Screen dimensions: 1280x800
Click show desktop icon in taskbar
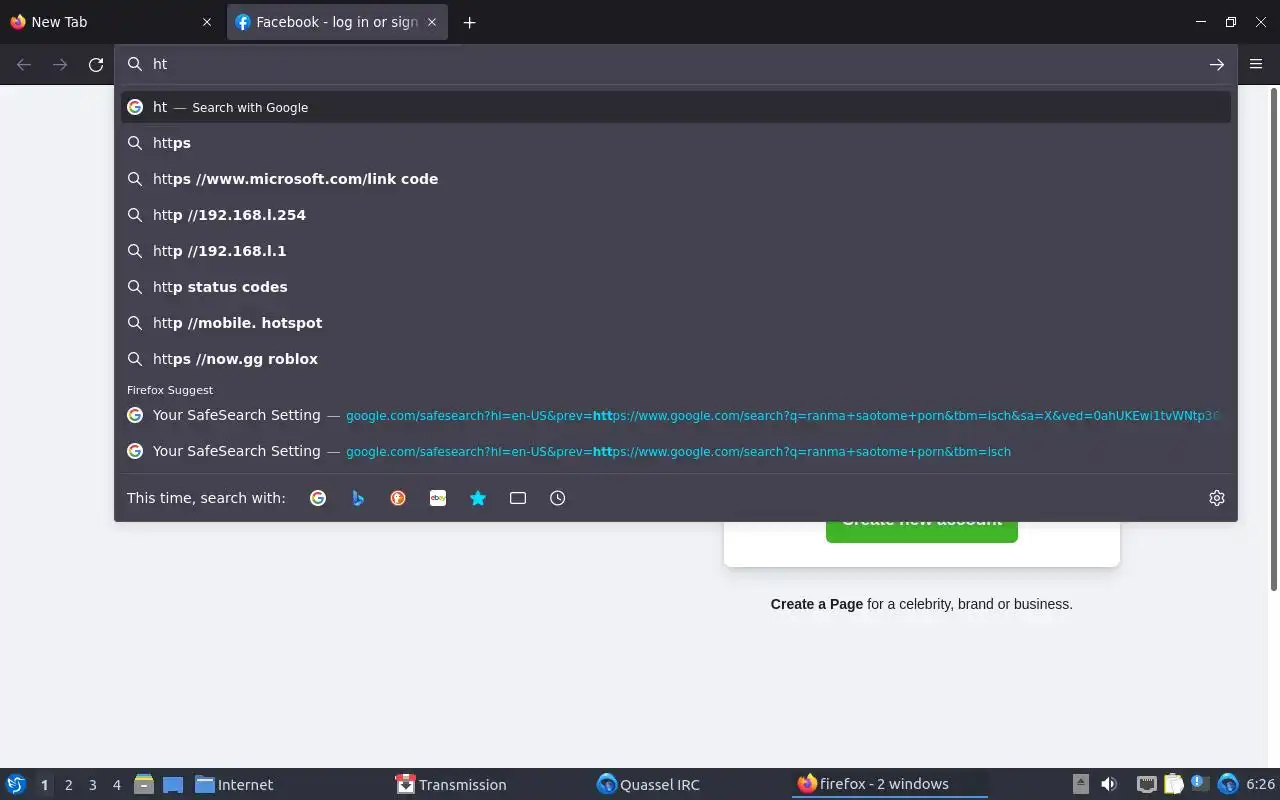tap(173, 785)
